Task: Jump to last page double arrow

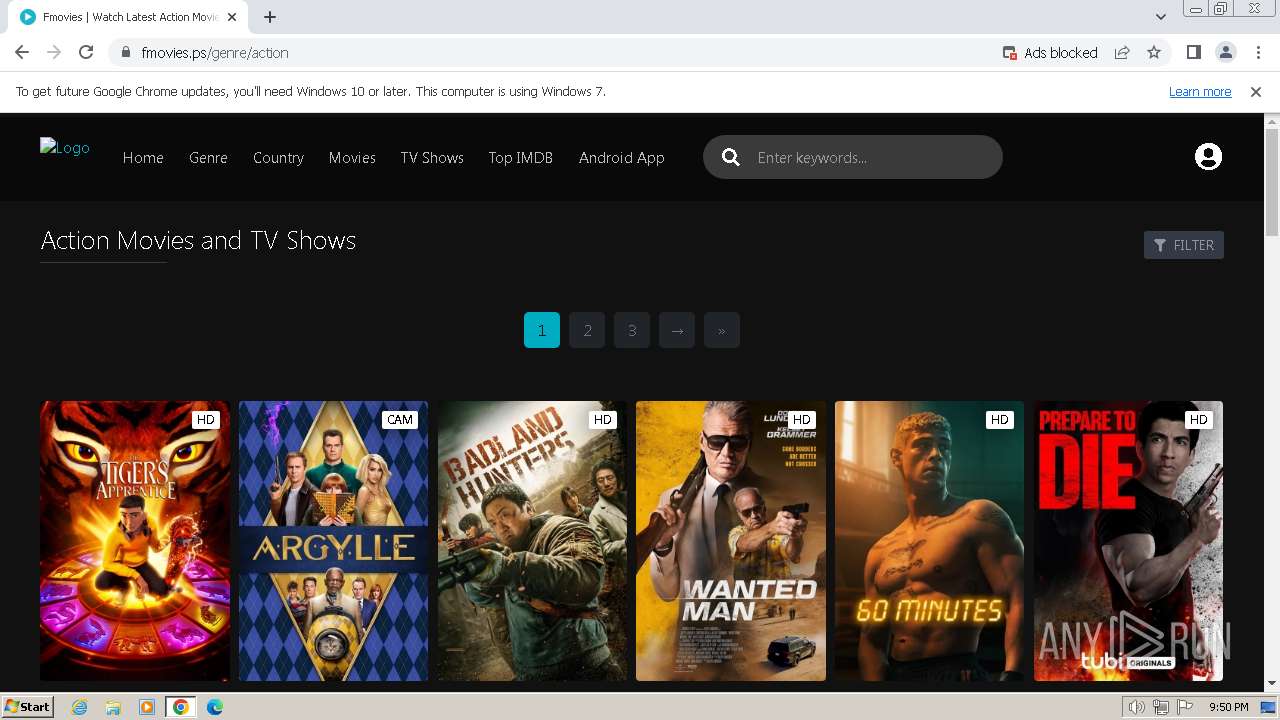Action: click(x=722, y=330)
